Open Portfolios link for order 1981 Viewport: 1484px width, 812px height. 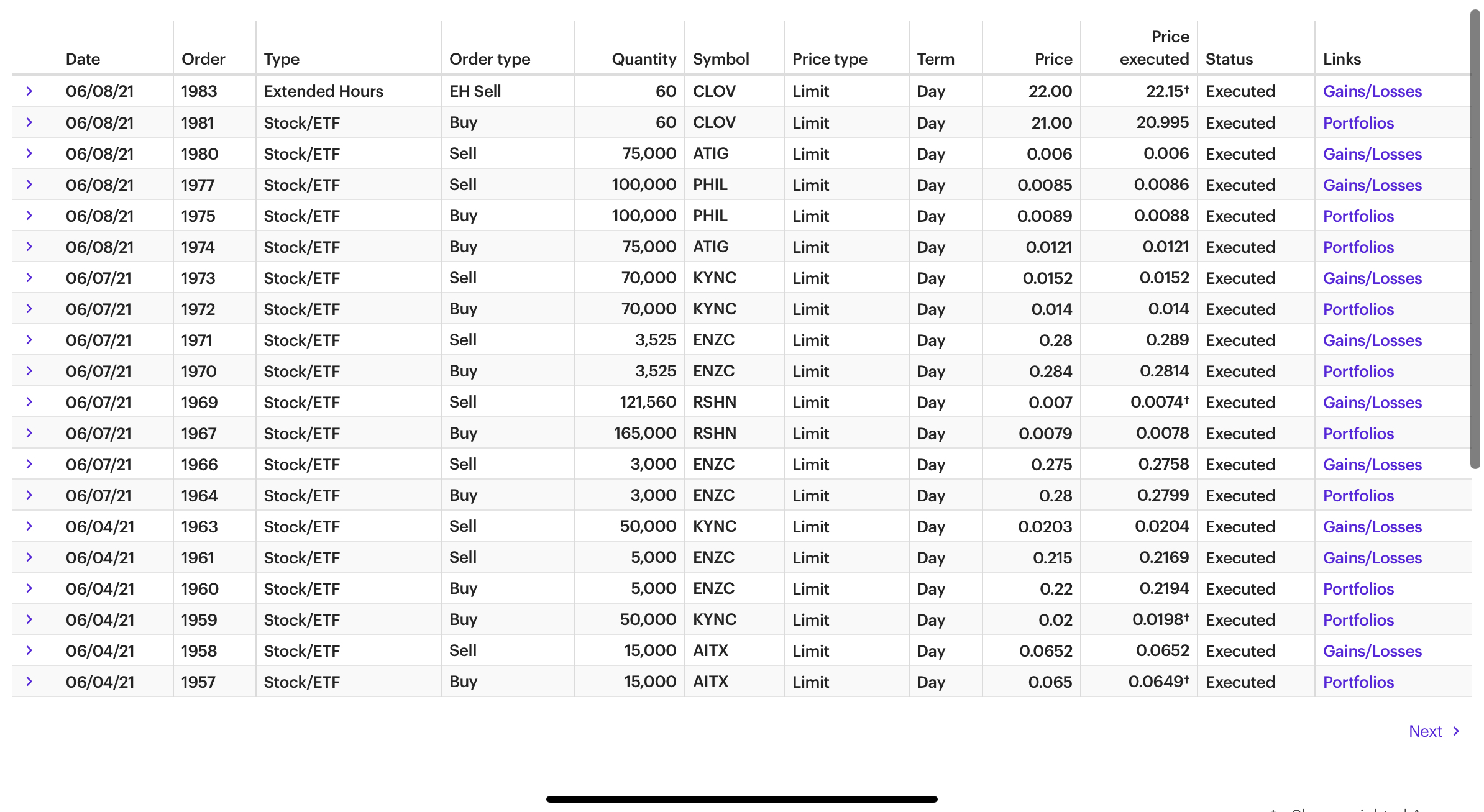[x=1358, y=123]
